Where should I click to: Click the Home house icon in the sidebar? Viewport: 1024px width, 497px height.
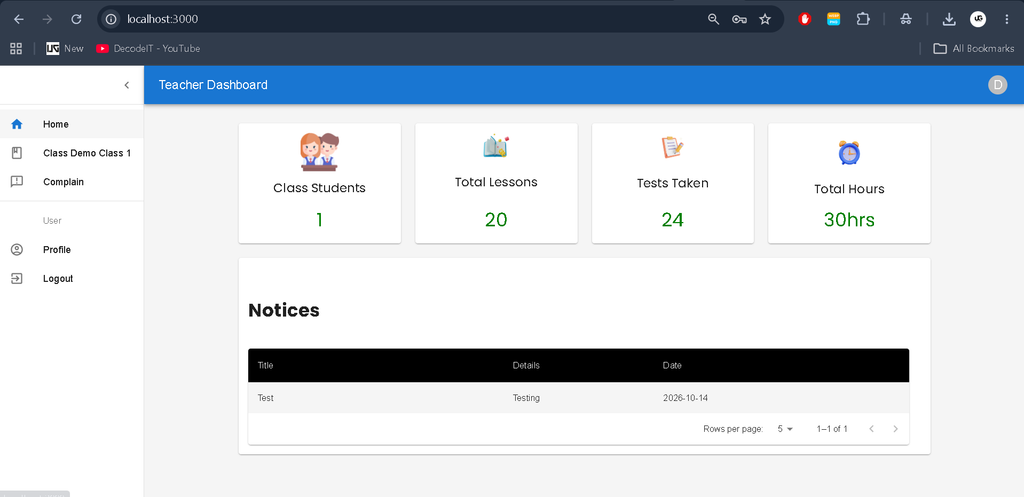click(x=17, y=124)
